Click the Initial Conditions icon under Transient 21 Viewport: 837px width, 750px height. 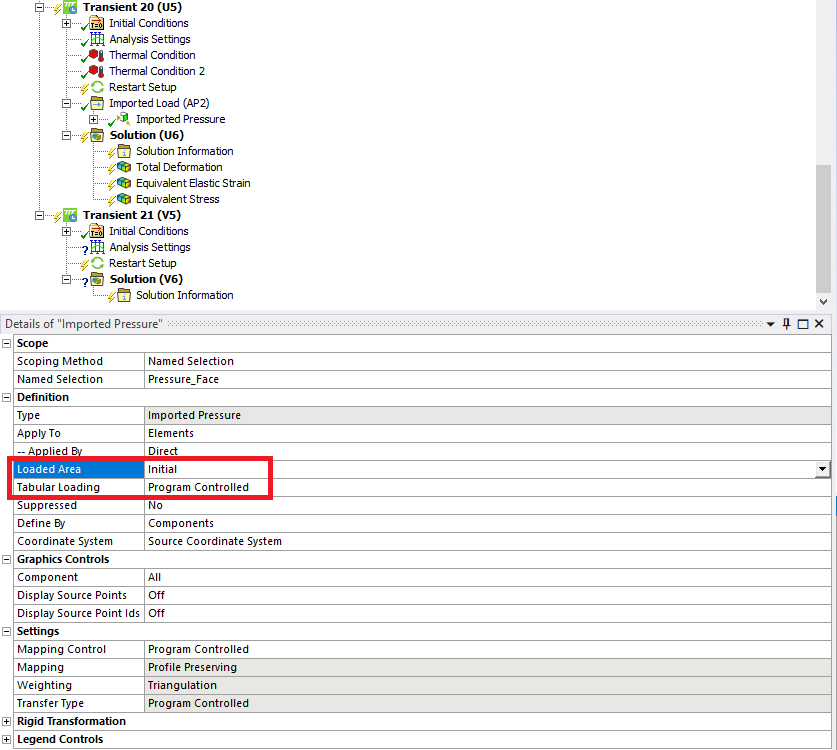click(97, 232)
